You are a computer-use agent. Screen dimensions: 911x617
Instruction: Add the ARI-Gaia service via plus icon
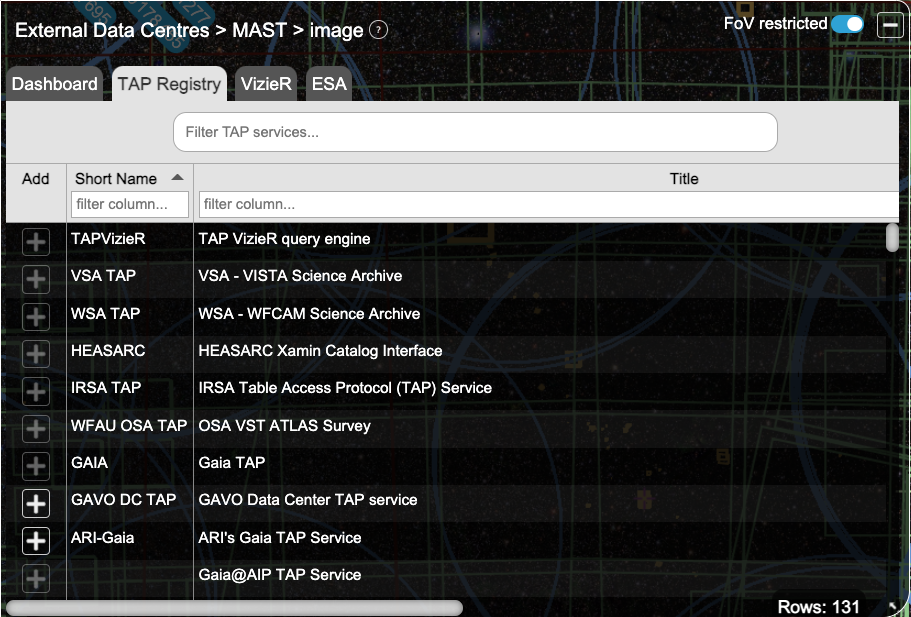point(36,541)
